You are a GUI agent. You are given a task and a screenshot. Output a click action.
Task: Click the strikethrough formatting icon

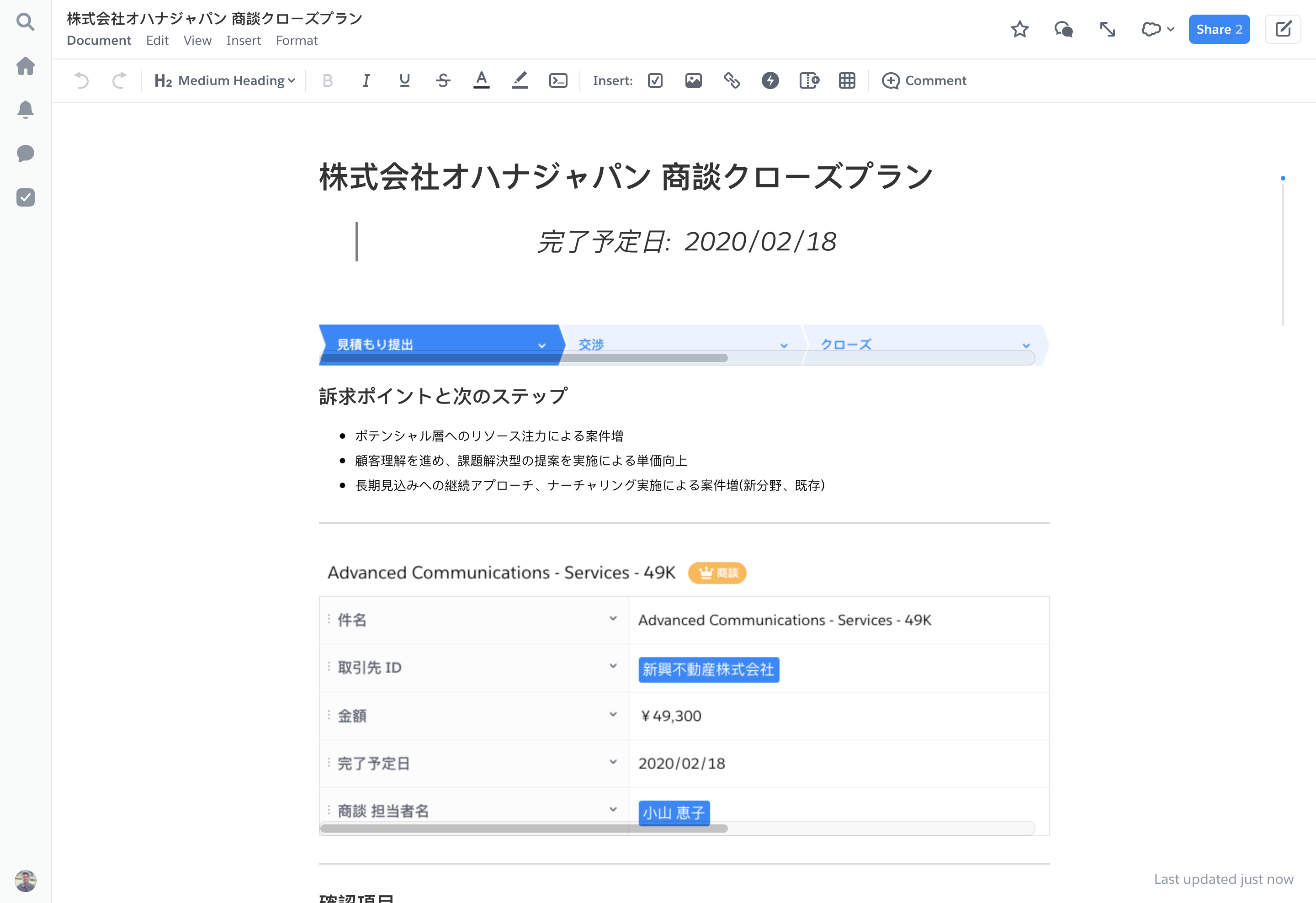444,80
